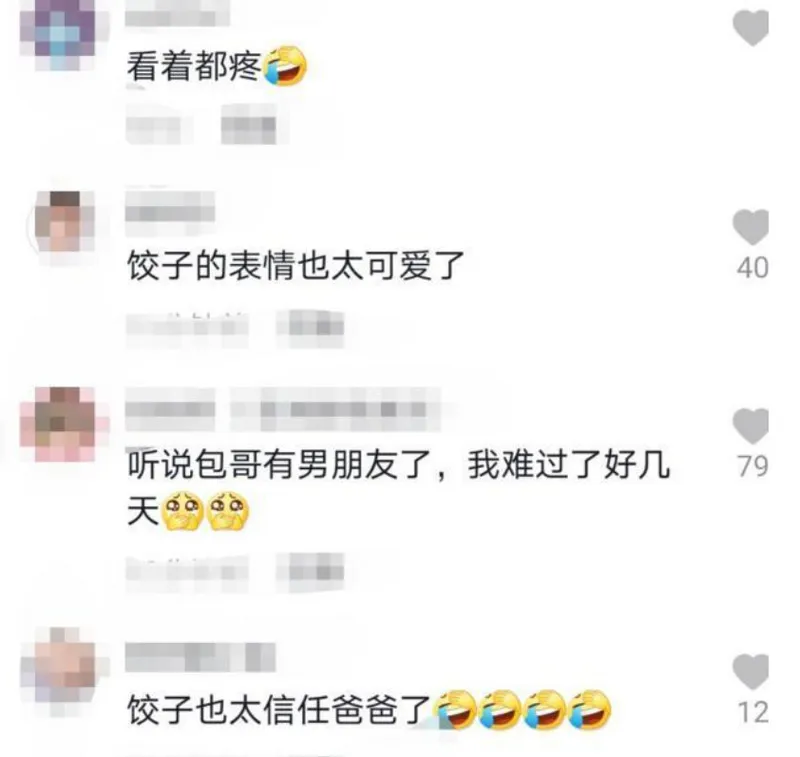The width and height of the screenshot is (800, 757).
Task: Click blurred reply button under "看着都疼"
Action: pos(249,124)
